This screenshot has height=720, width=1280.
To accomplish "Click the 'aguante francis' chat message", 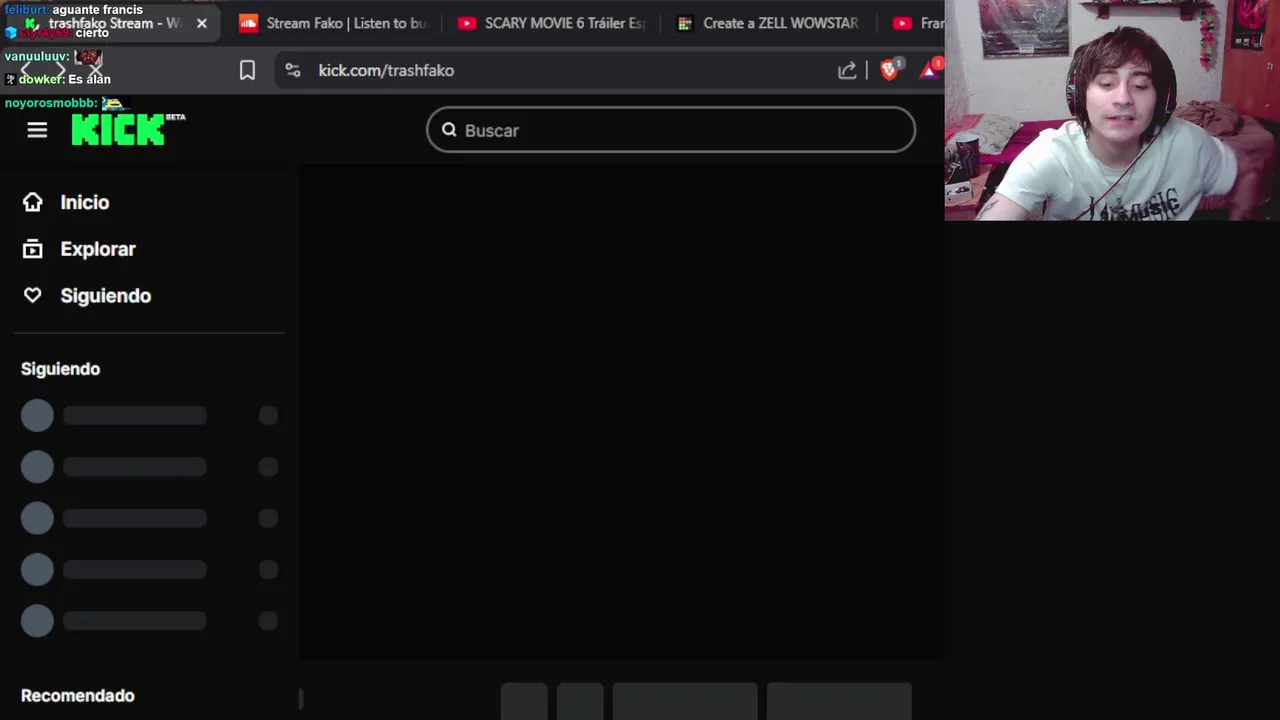I will point(97,10).
